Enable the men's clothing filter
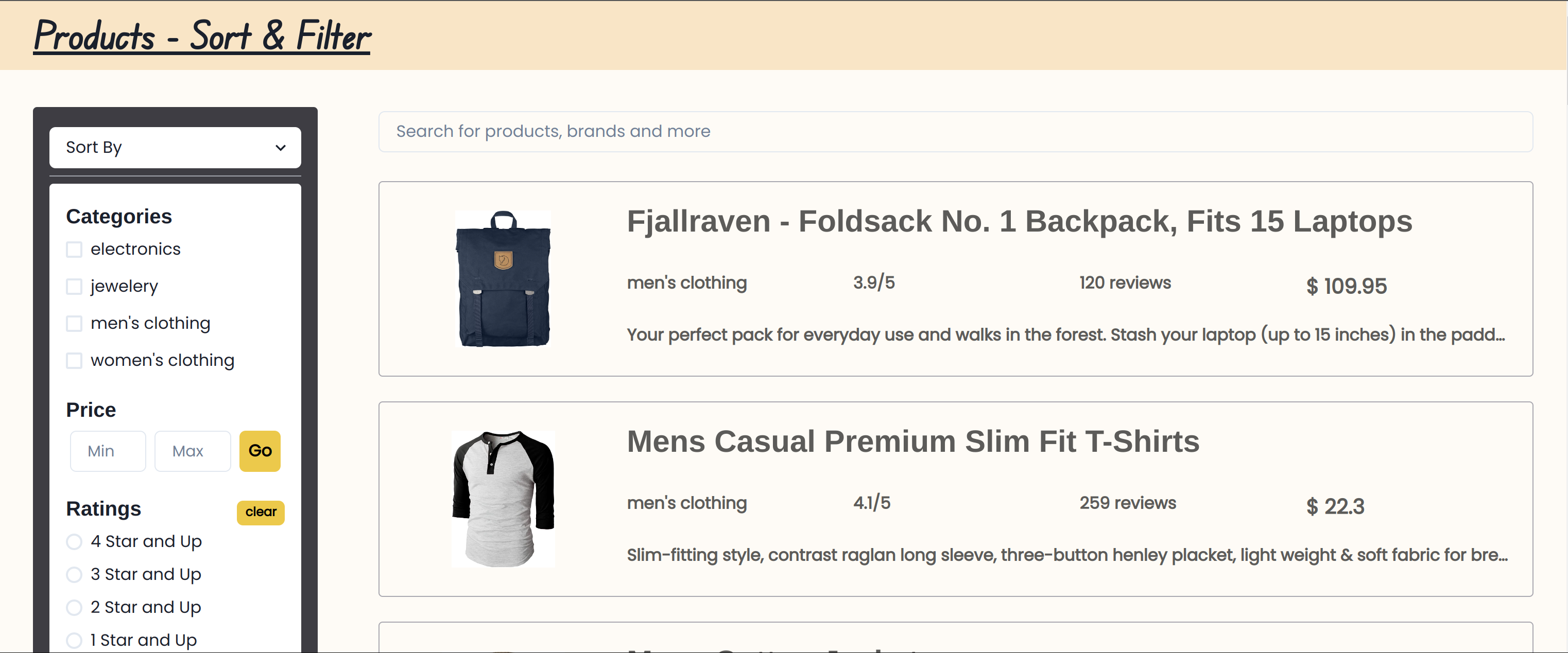Screen dimensions: 1568x653 (x=74, y=323)
